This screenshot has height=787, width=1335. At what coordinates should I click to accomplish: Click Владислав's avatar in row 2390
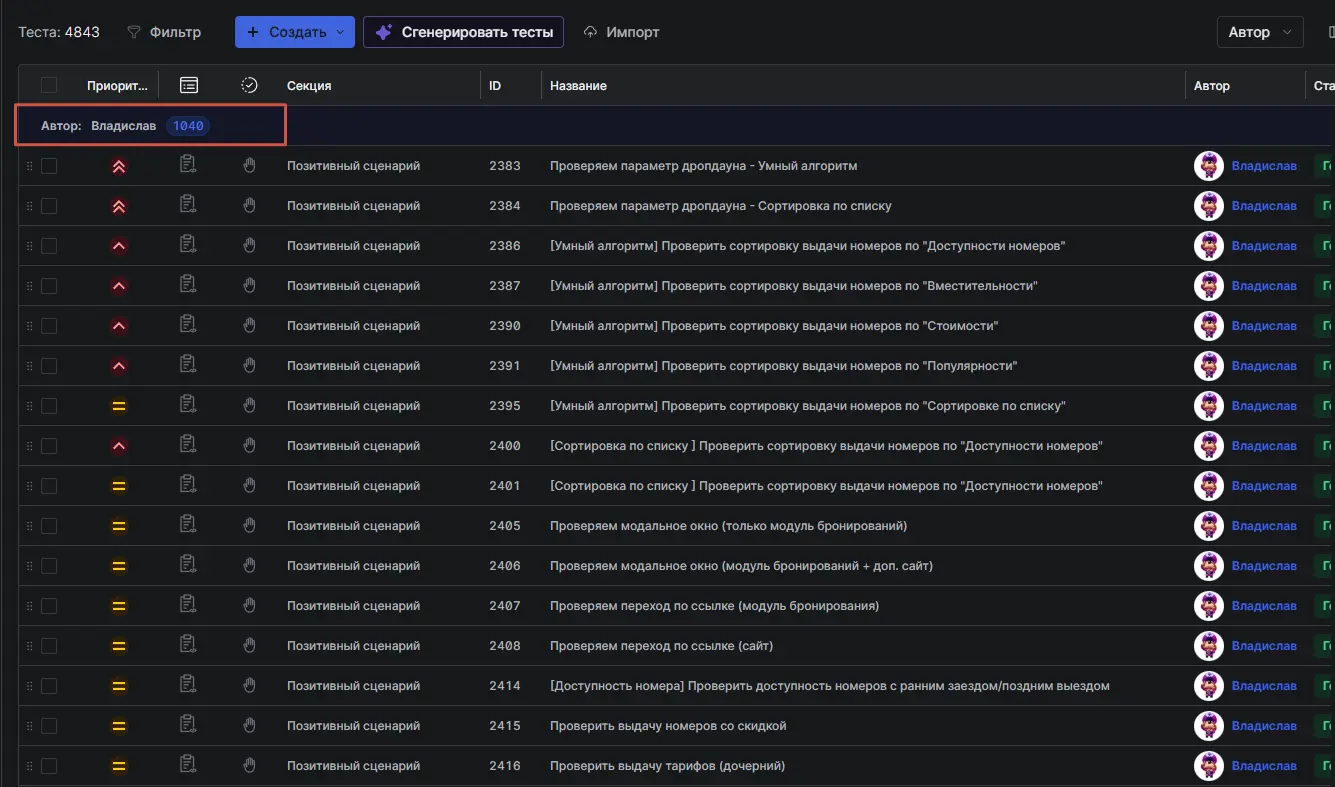1209,326
